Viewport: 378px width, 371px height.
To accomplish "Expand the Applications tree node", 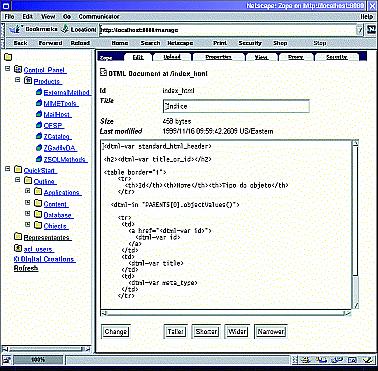I will pos(28,191).
